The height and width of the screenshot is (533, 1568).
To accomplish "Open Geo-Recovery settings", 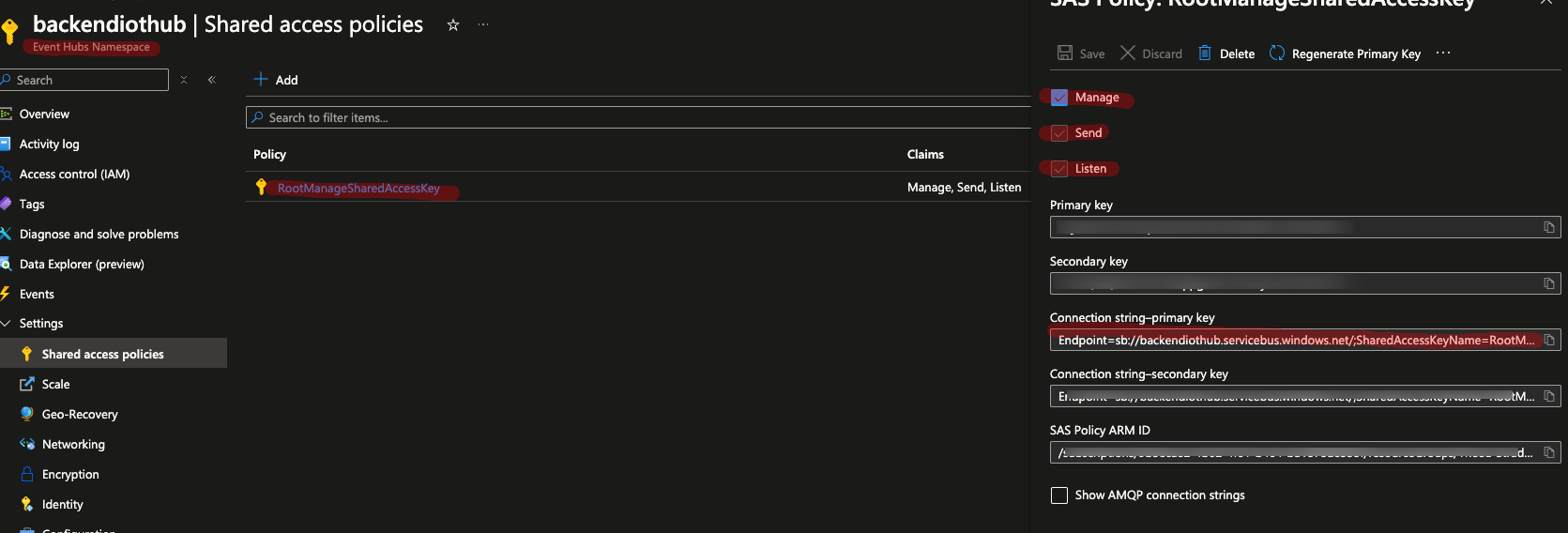I will (80, 414).
